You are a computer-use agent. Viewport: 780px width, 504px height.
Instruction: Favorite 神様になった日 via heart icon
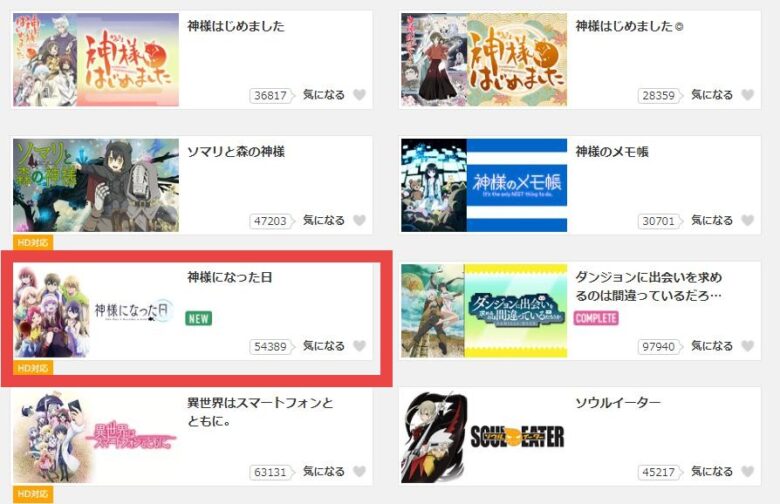coord(359,346)
